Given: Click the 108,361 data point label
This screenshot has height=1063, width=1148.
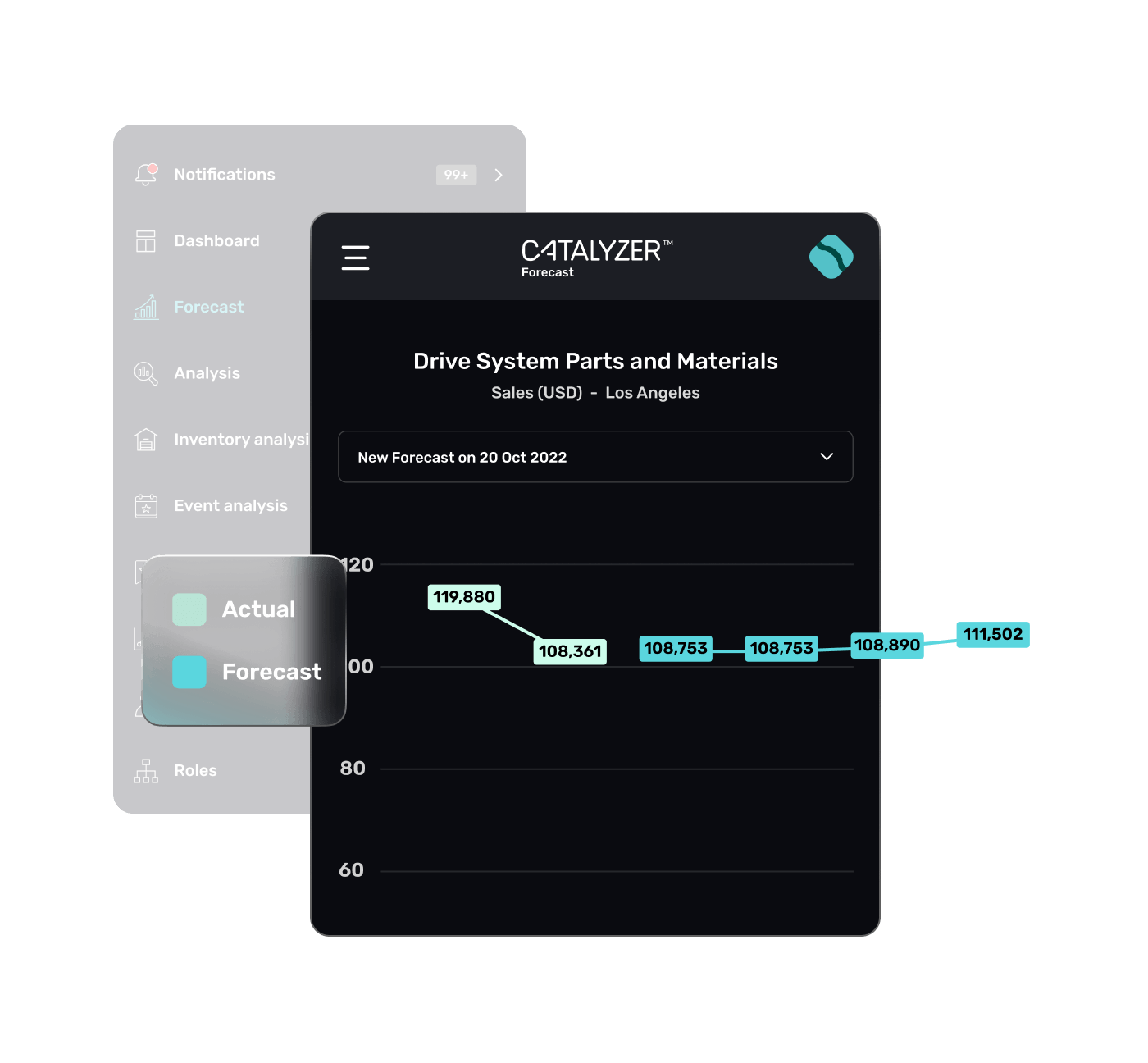Looking at the screenshot, I should (x=570, y=651).
